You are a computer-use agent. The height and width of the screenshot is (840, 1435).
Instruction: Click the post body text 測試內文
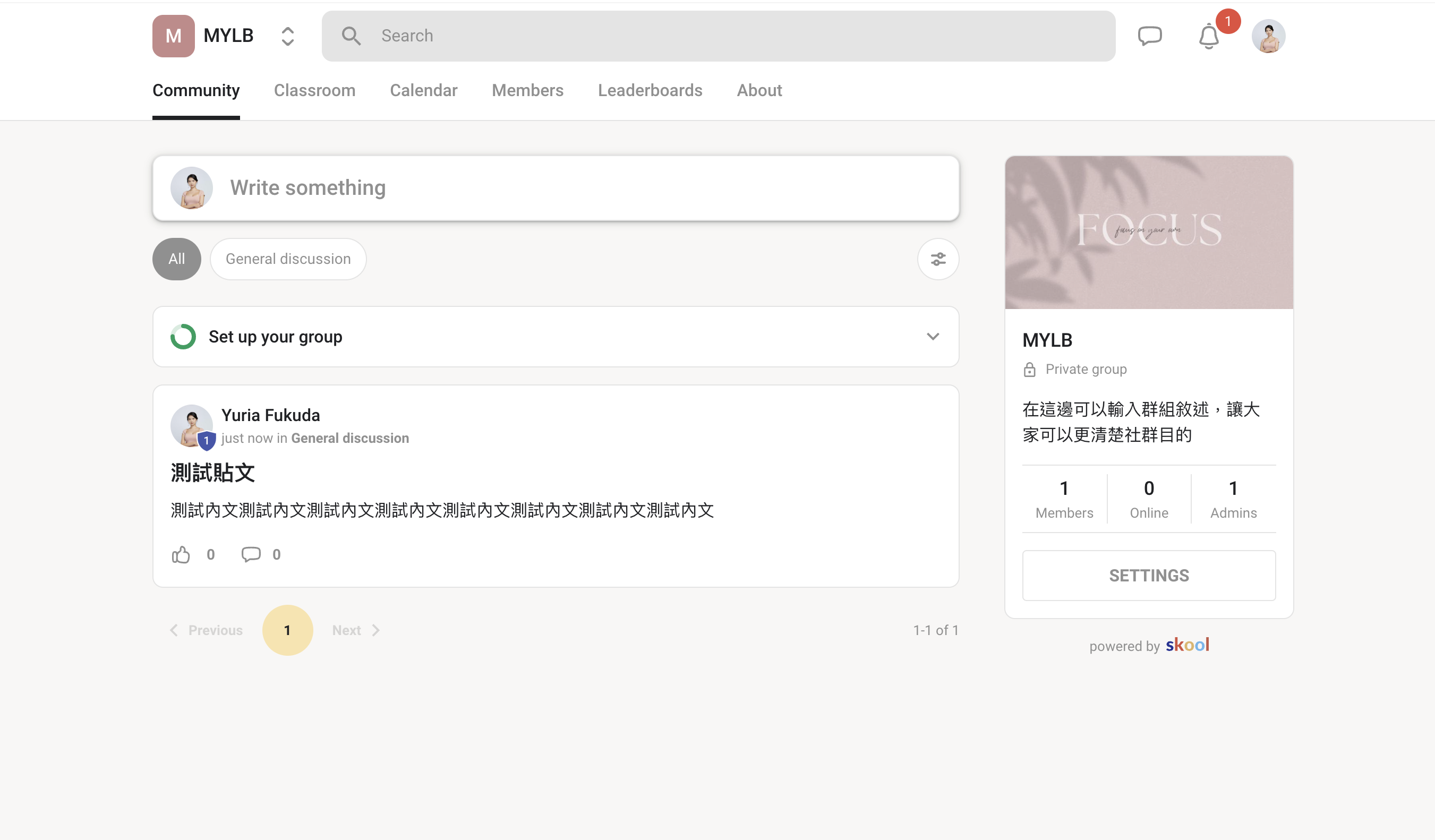tap(442, 510)
